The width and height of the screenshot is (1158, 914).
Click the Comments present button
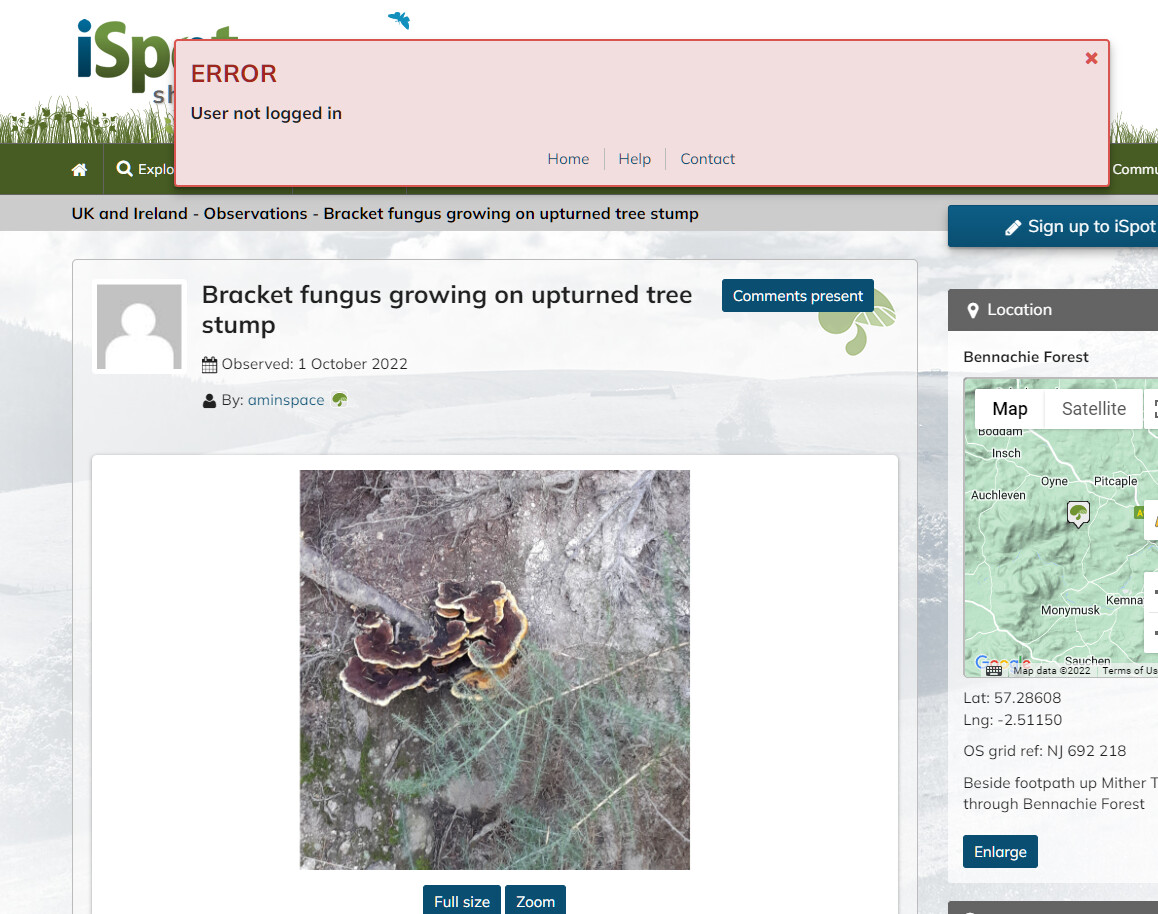[x=798, y=295]
